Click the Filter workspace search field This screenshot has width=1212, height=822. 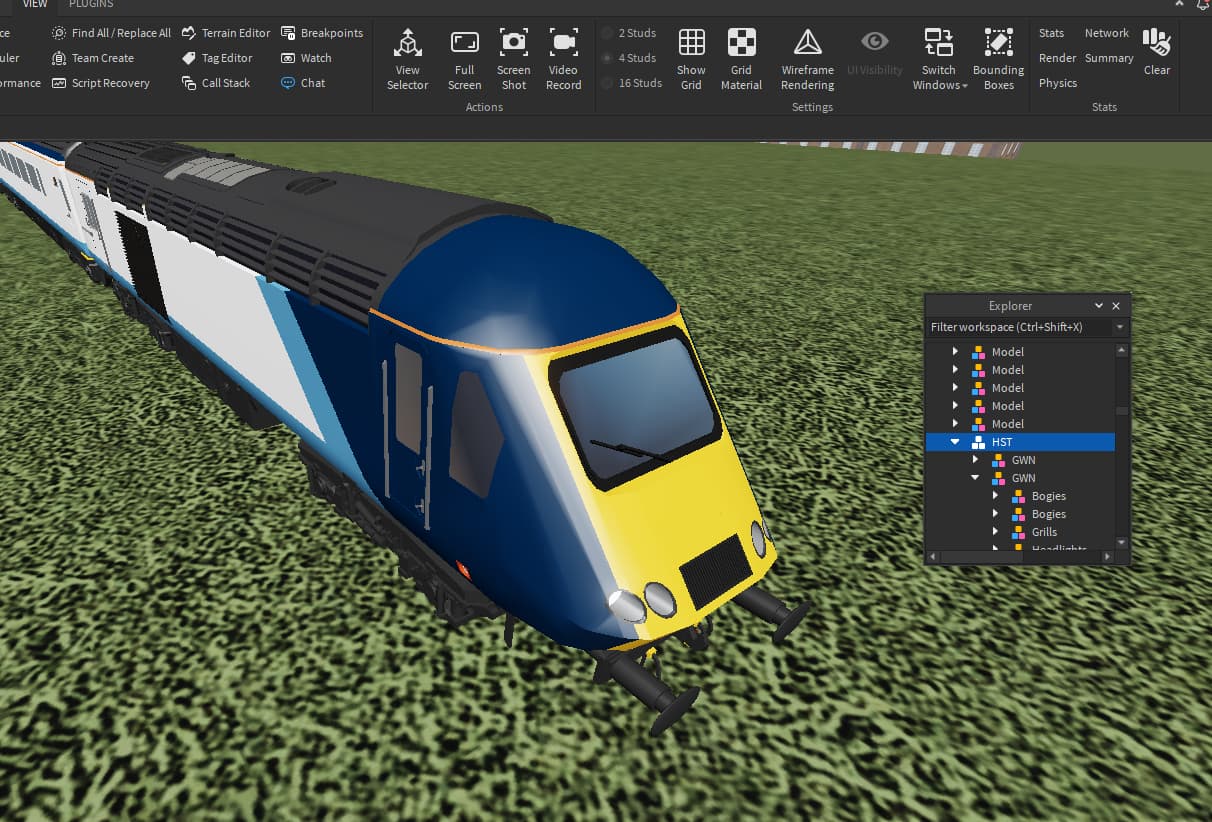(1018, 327)
